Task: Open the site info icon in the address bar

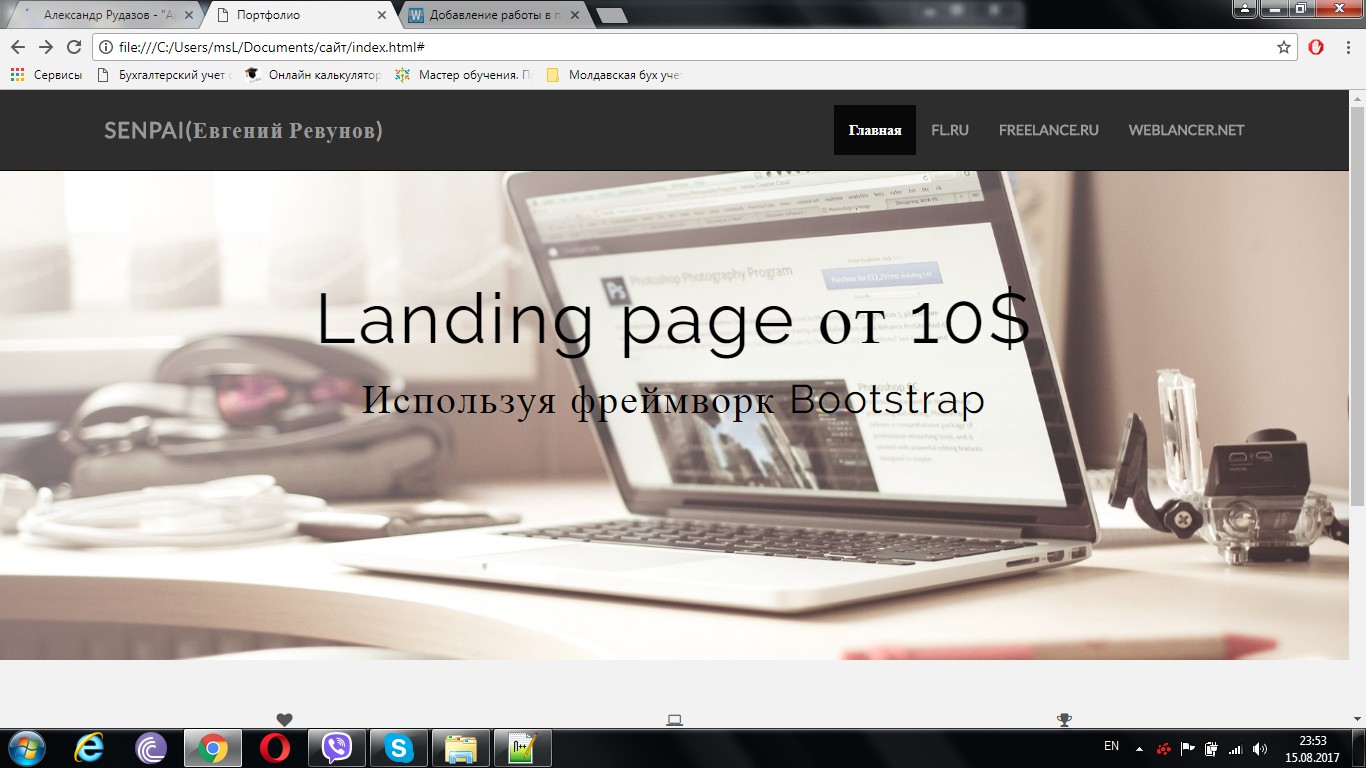Action: pyautogui.click(x=106, y=47)
